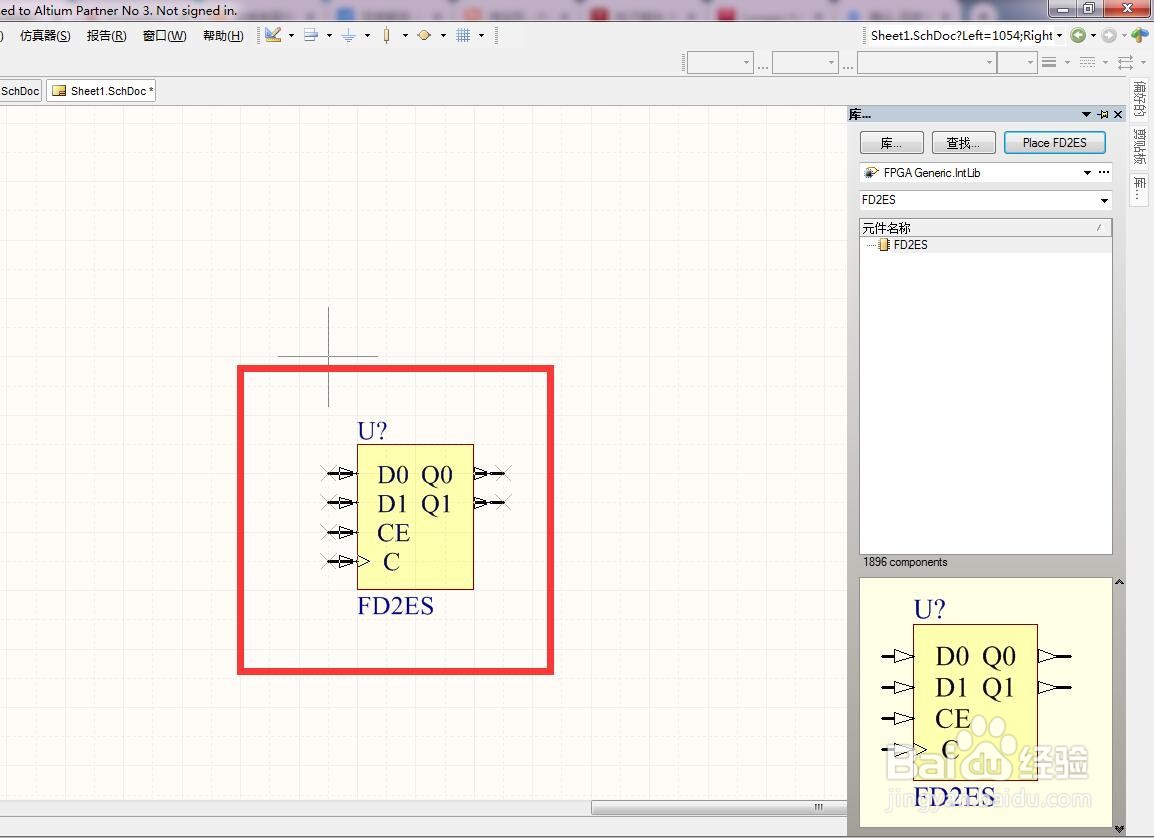
Task: Select the power sources ground icon
Action: click(x=349, y=35)
